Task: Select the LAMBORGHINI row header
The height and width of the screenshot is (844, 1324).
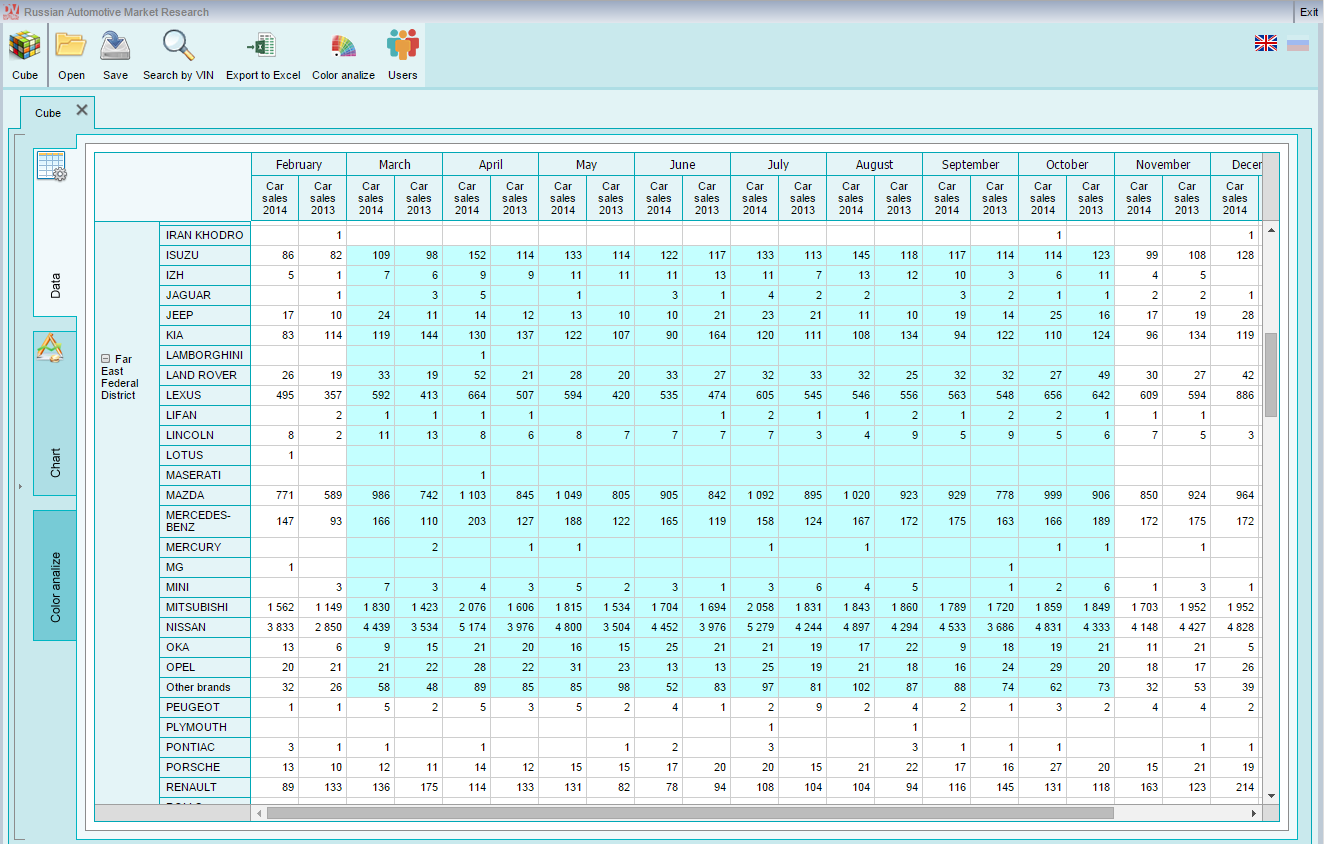Action: coord(205,355)
